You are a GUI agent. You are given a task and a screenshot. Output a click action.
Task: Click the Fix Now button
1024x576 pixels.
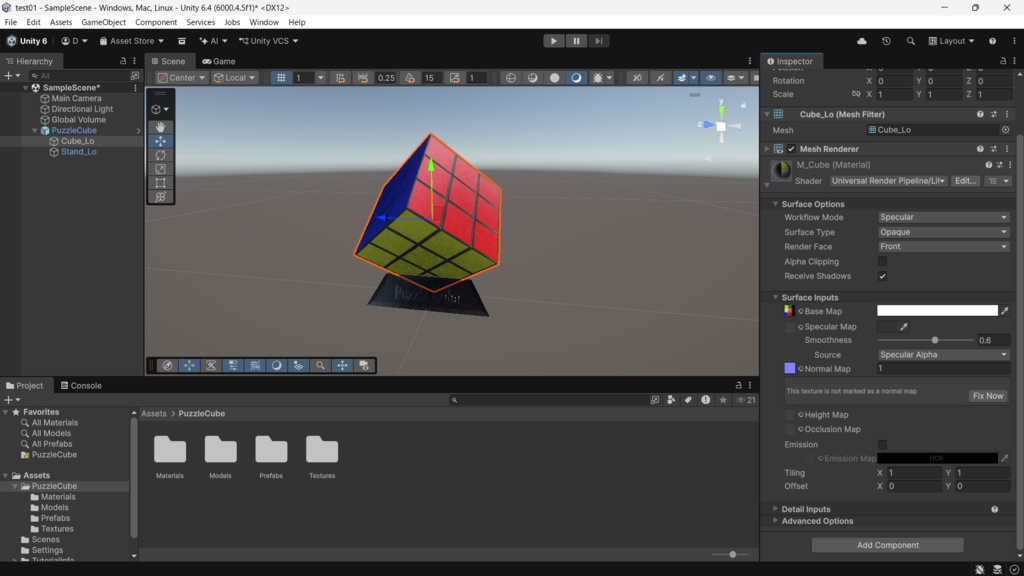(987, 396)
